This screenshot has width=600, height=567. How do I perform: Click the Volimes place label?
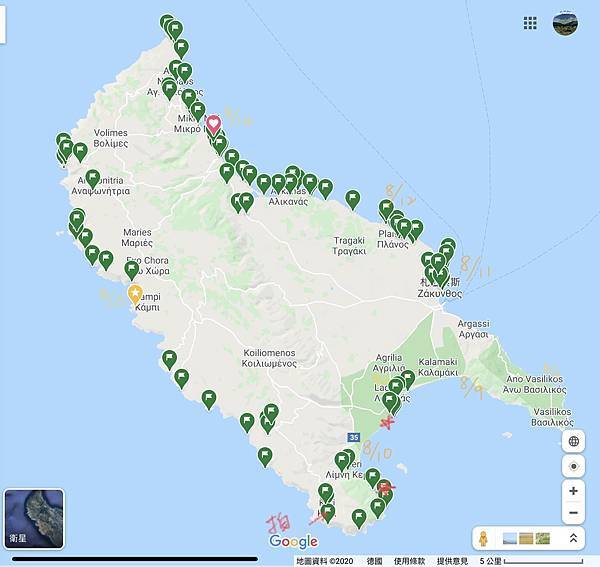(x=111, y=138)
